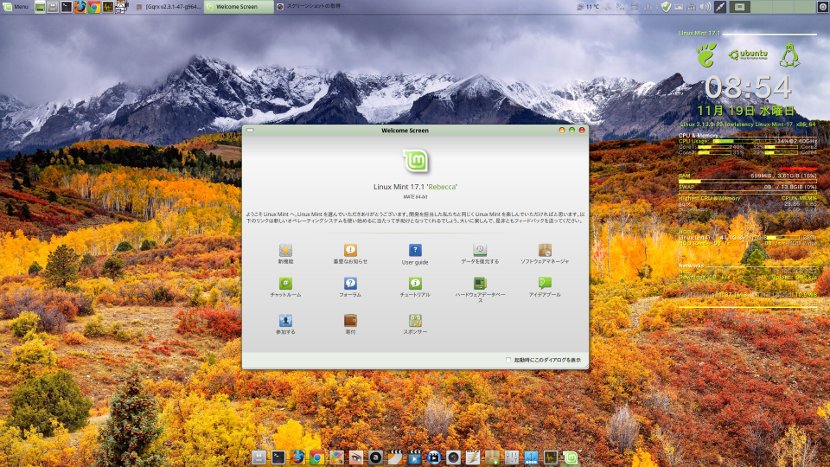The image size is (830, 467).
Task: Click the camera icon at panel right end
Action: click(822, 7)
